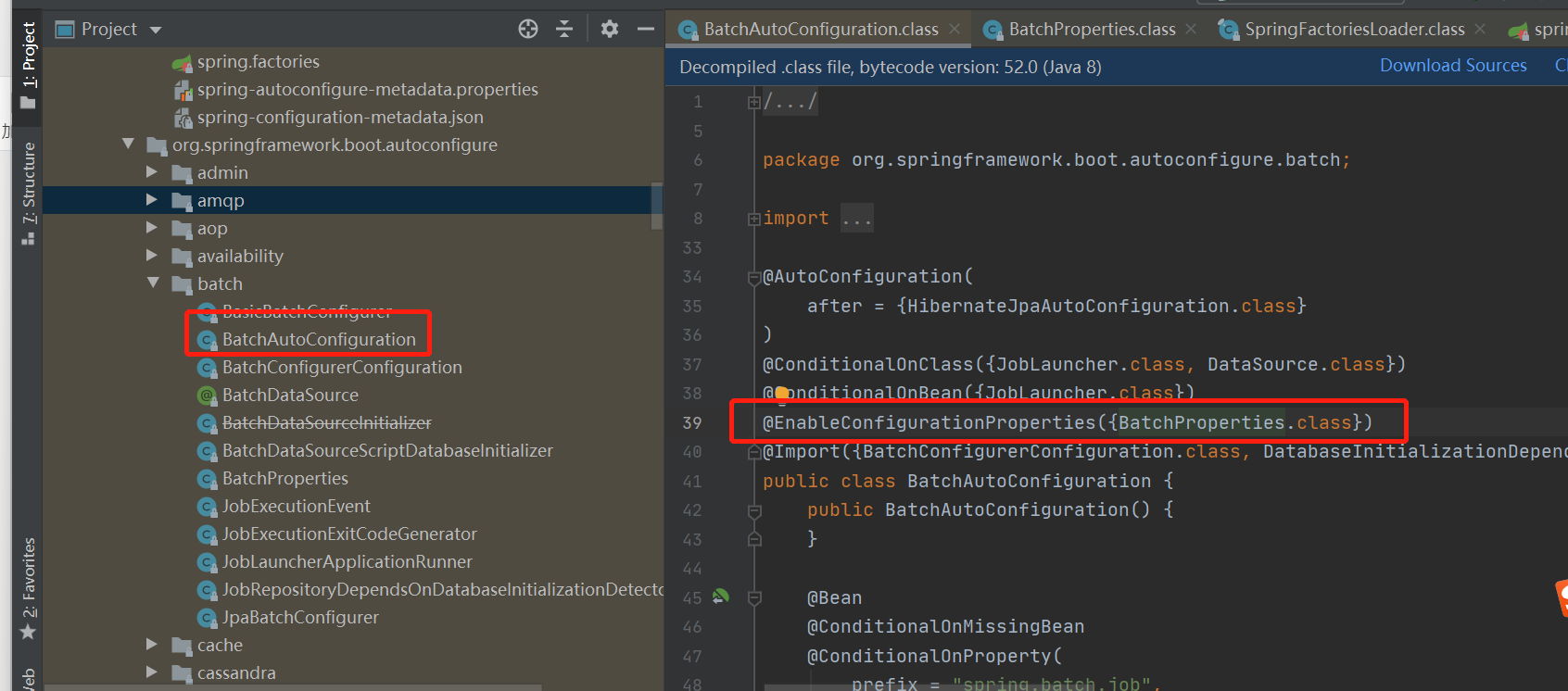Expand the cassandra package
Viewport: 1568px width, 691px height.
(152, 672)
